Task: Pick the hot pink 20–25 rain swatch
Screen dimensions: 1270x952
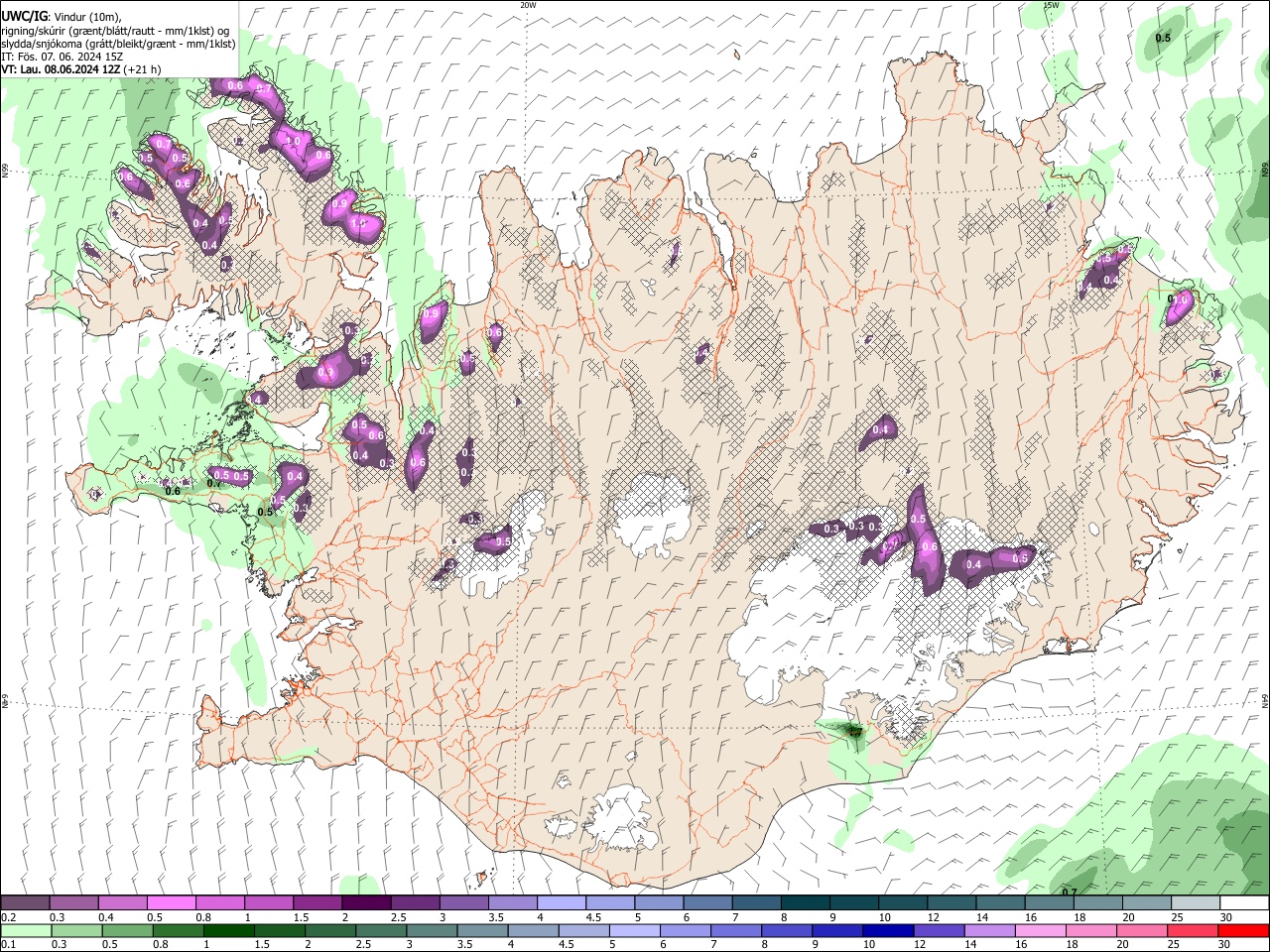Action: coord(1142,930)
